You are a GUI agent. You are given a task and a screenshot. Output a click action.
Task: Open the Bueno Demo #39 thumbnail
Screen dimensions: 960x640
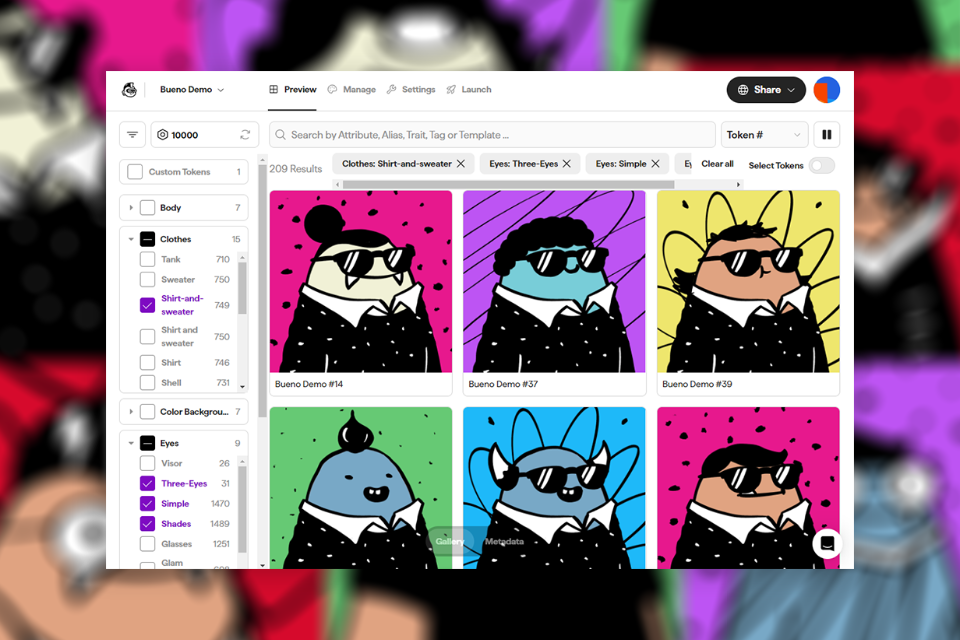tap(748, 282)
